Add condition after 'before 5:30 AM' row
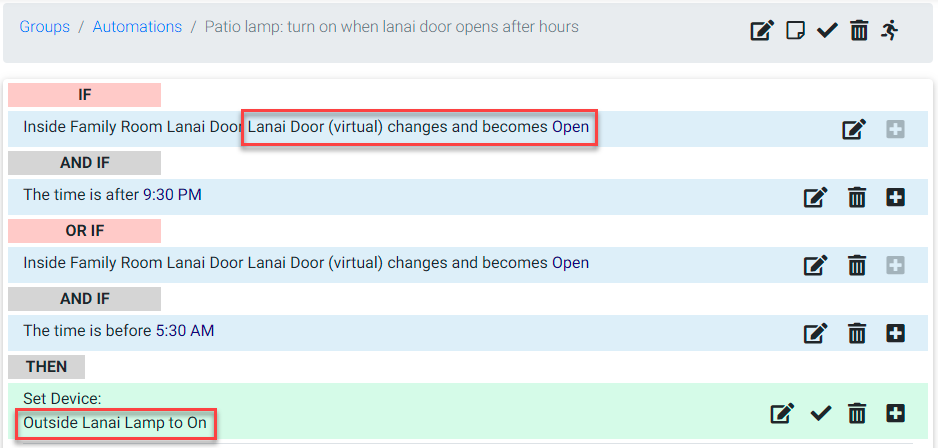938x448 pixels. 895,333
